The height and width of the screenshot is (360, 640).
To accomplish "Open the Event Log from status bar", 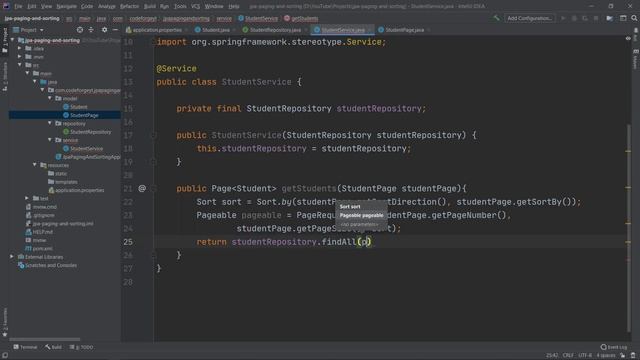I will pyautogui.click(x=613, y=347).
